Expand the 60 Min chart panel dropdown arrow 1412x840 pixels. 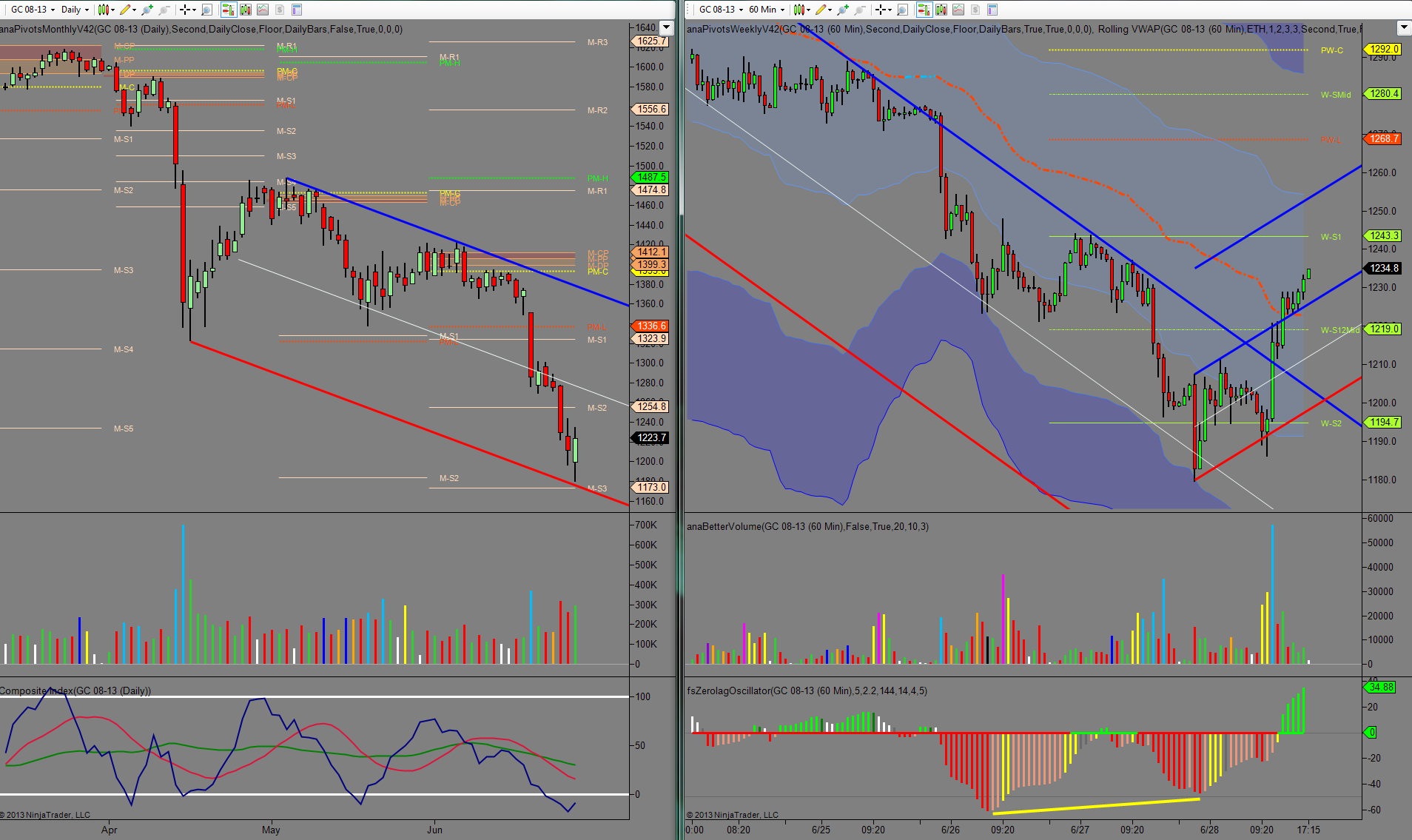coord(1404,28)
